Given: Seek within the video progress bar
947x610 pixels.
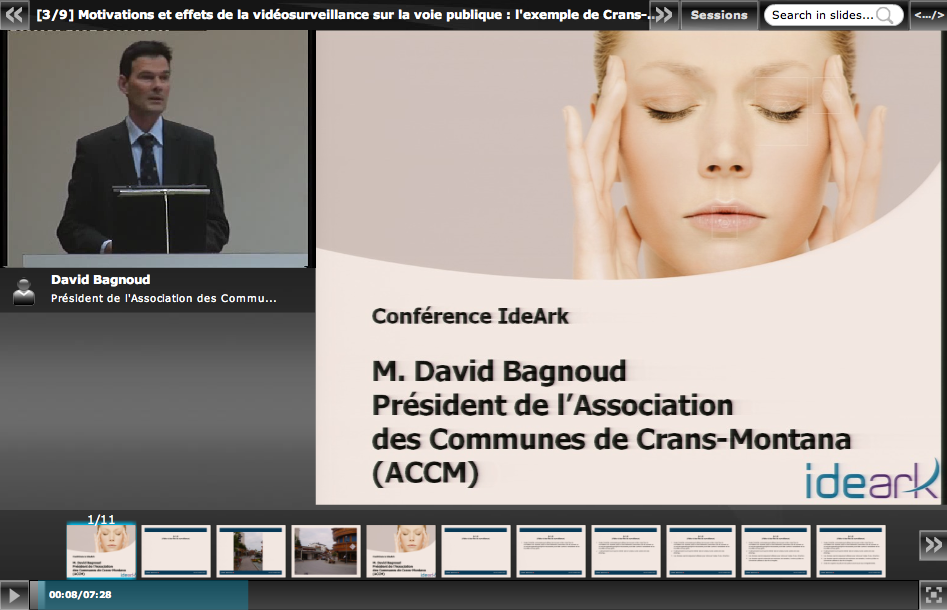Looking at the screenshot, I should click(474, 596).
